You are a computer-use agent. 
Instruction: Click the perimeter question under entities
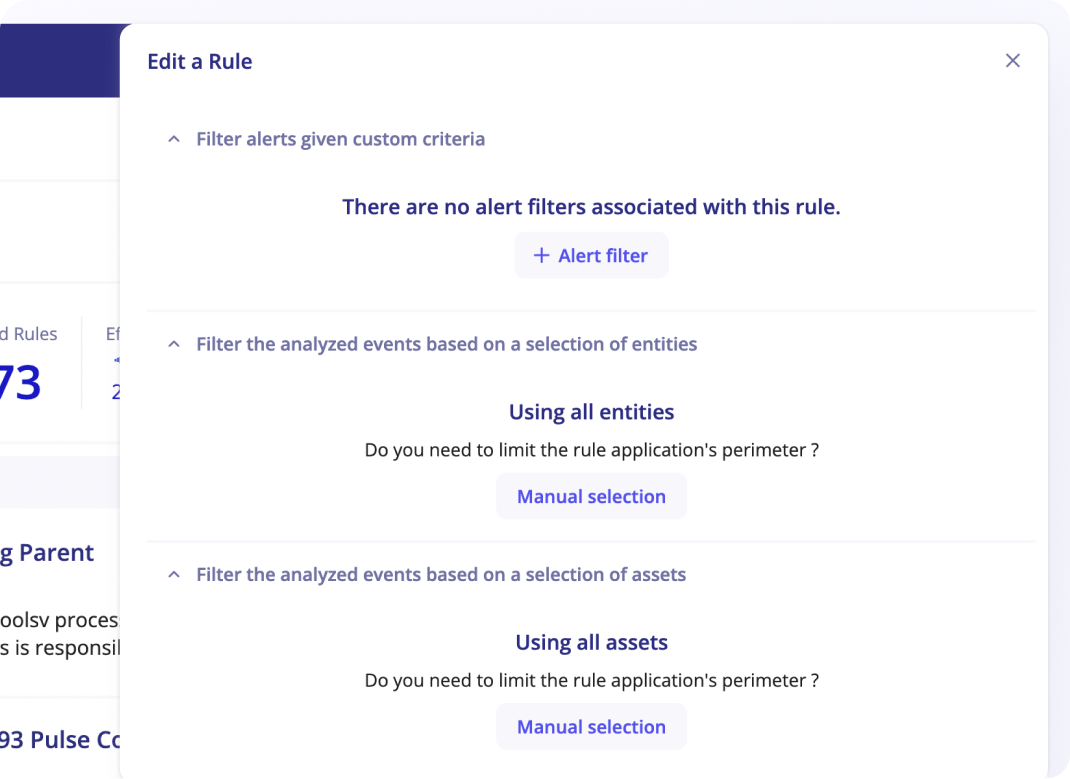(591, 450)
